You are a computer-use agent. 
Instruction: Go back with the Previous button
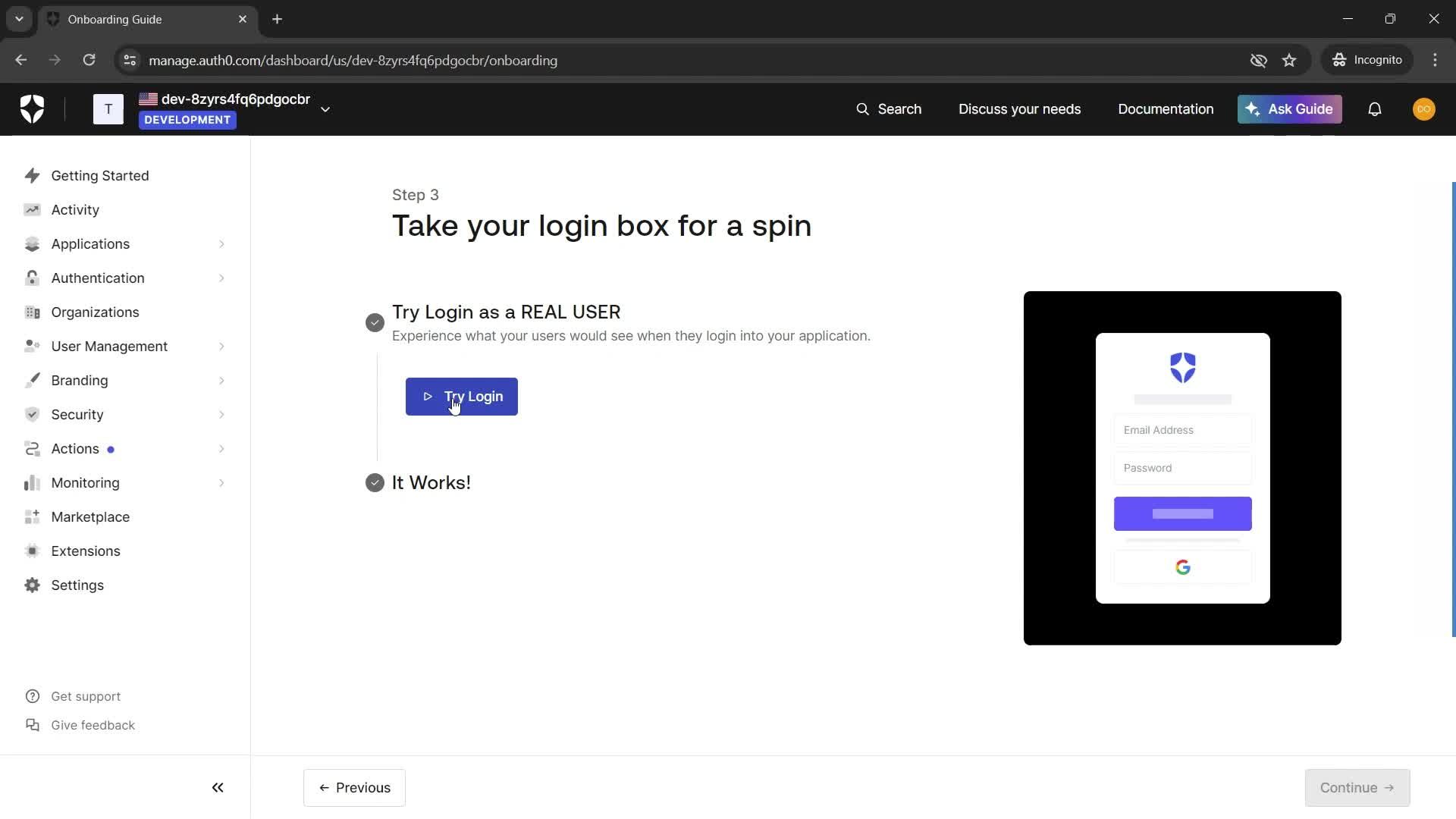click(354, 788)
